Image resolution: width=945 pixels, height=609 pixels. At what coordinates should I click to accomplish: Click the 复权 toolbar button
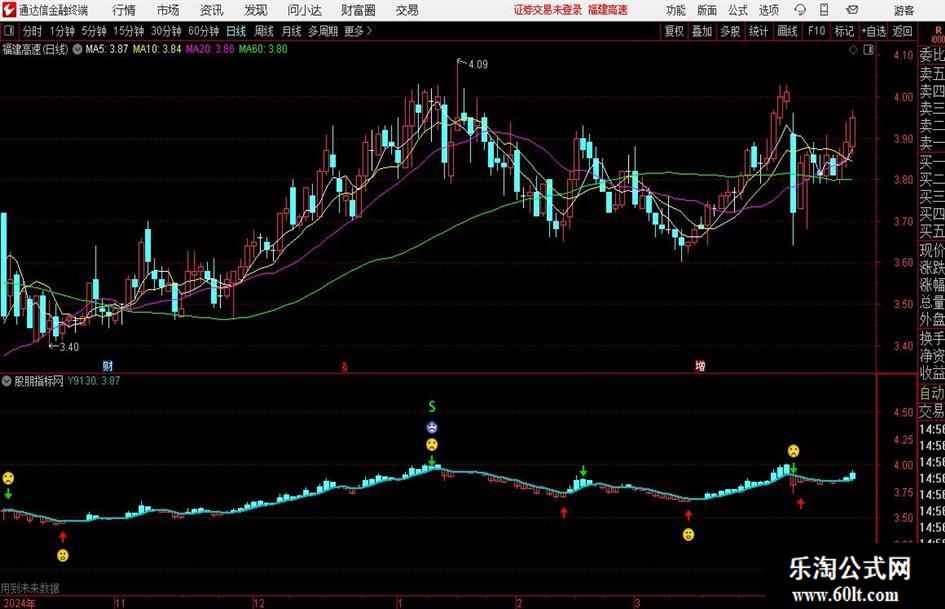tap(674, 31)
